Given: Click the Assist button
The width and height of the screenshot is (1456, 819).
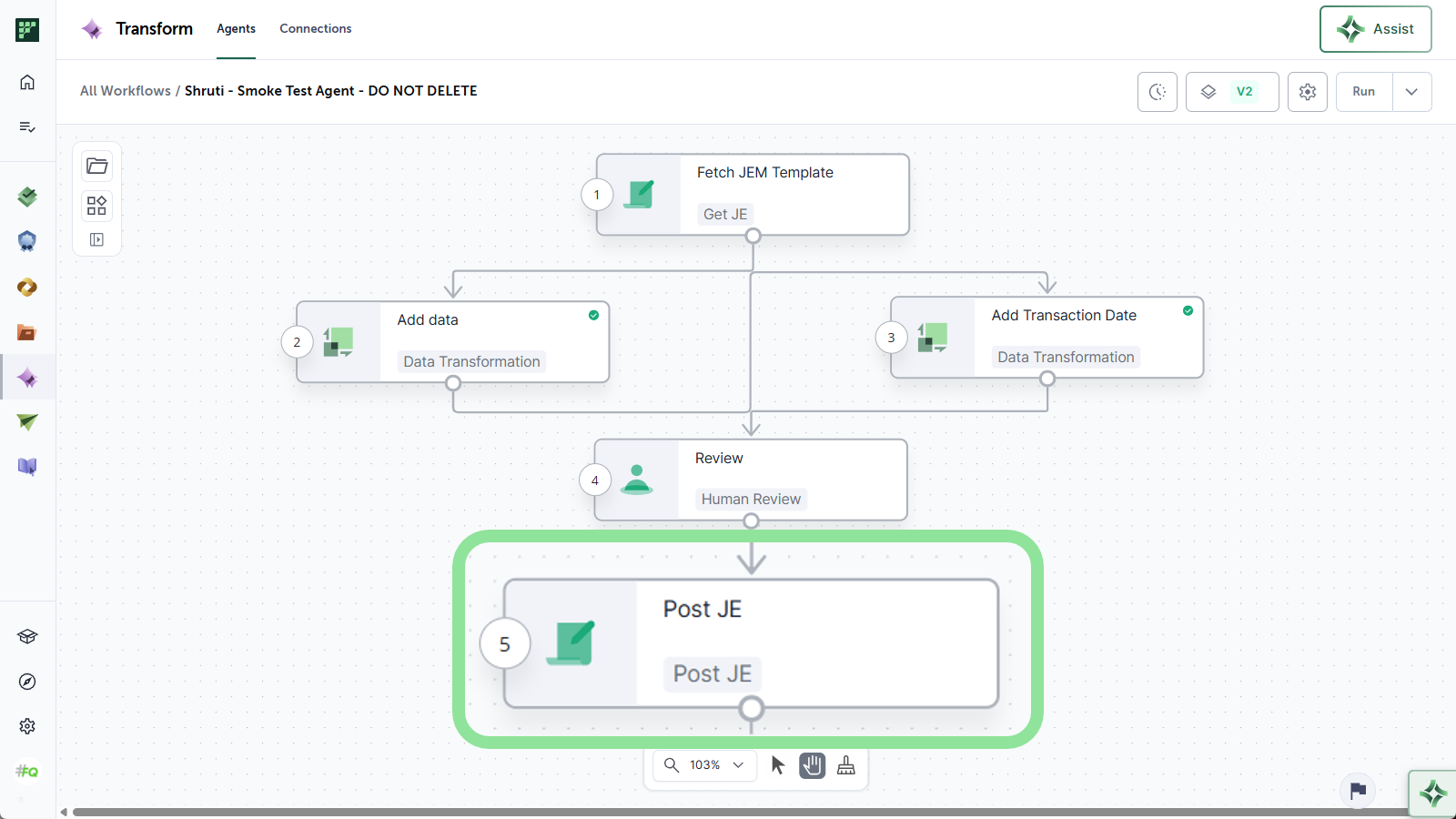Looking at the screenshot, I should (x=1376, y=29).
